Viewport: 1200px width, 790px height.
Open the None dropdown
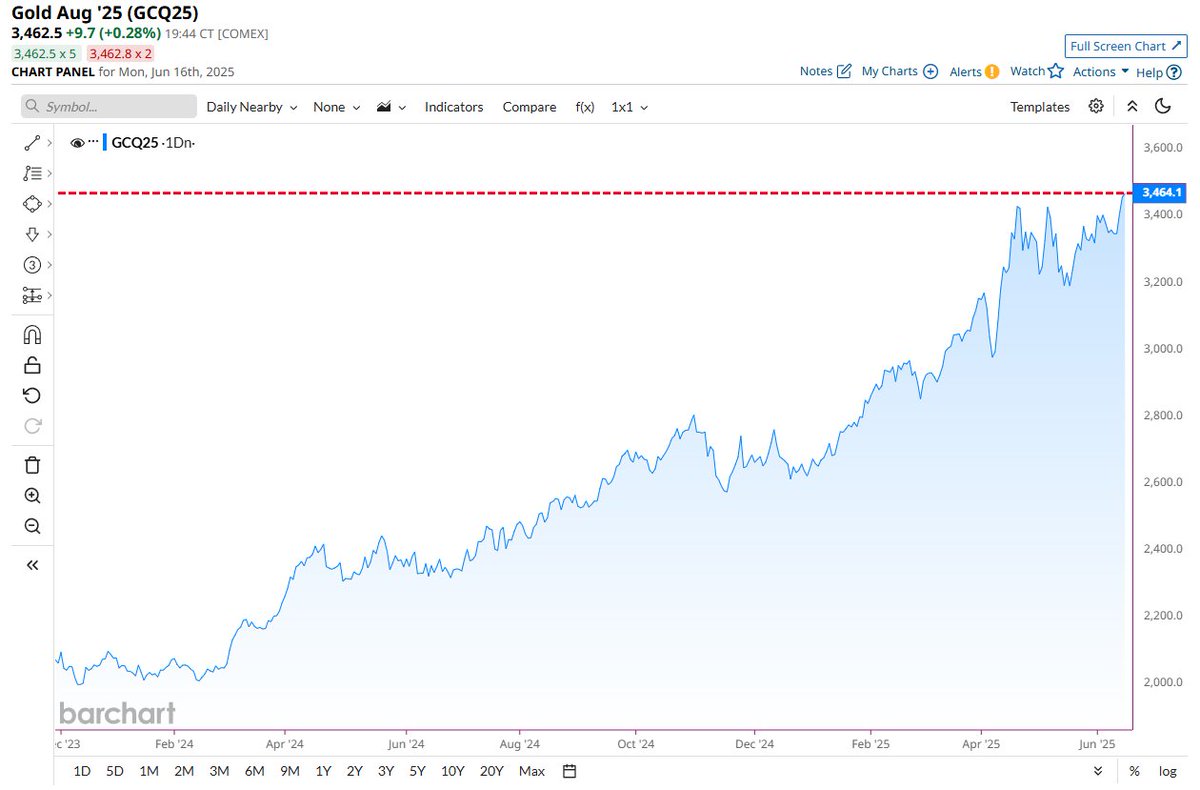click(335, 107)
